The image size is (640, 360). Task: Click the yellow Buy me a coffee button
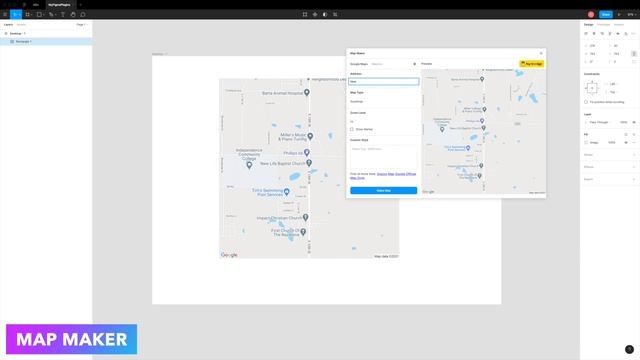point(531,64)
